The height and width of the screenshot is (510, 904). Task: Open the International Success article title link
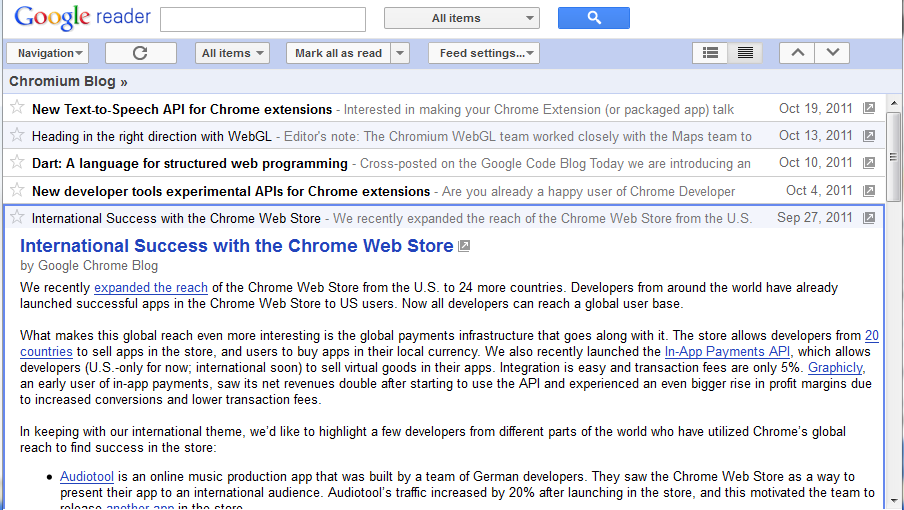pyautogui.click(x=236, y=246)
